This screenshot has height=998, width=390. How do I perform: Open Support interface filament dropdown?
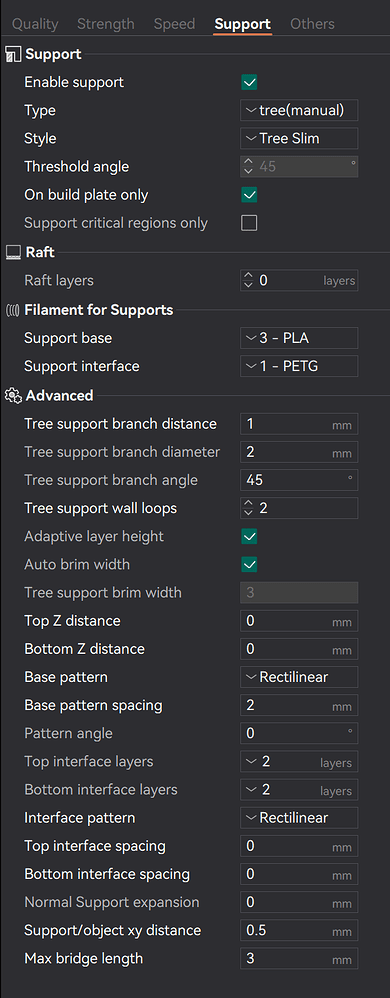tap(299, 367)
